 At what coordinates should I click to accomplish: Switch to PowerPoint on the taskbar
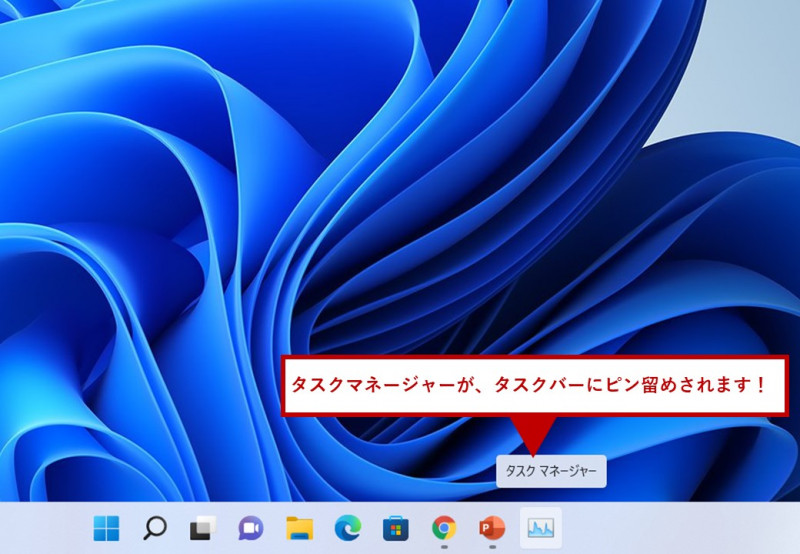coord(492,528)
